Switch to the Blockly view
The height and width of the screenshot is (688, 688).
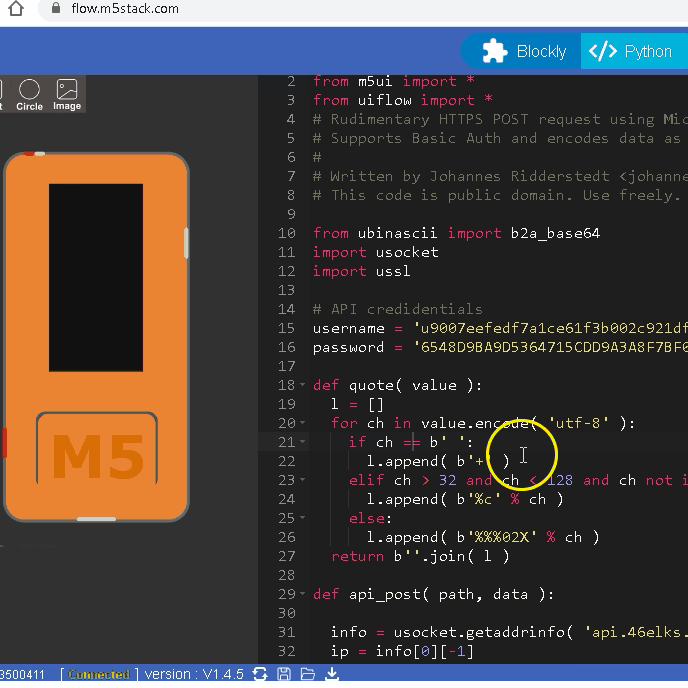pos(522,51)
